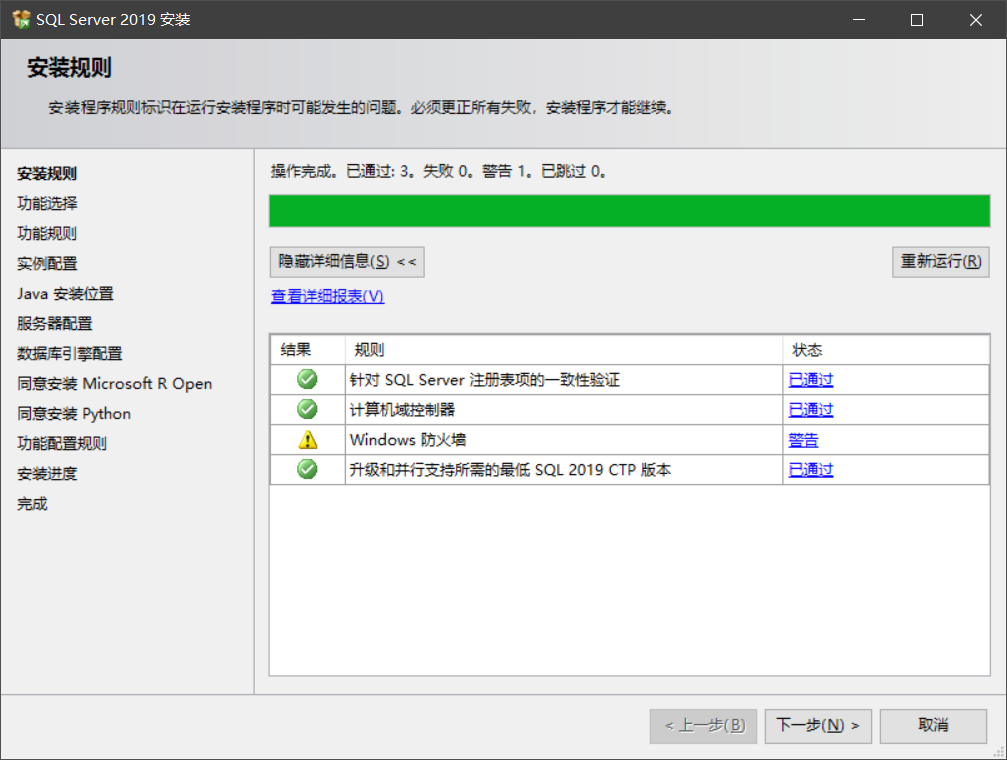Click yellow warning icon for Windows 防火墙
Image resolution: width=1007 pixels, height=760 pixels.
pyautogui.click(x=308, y=439)
